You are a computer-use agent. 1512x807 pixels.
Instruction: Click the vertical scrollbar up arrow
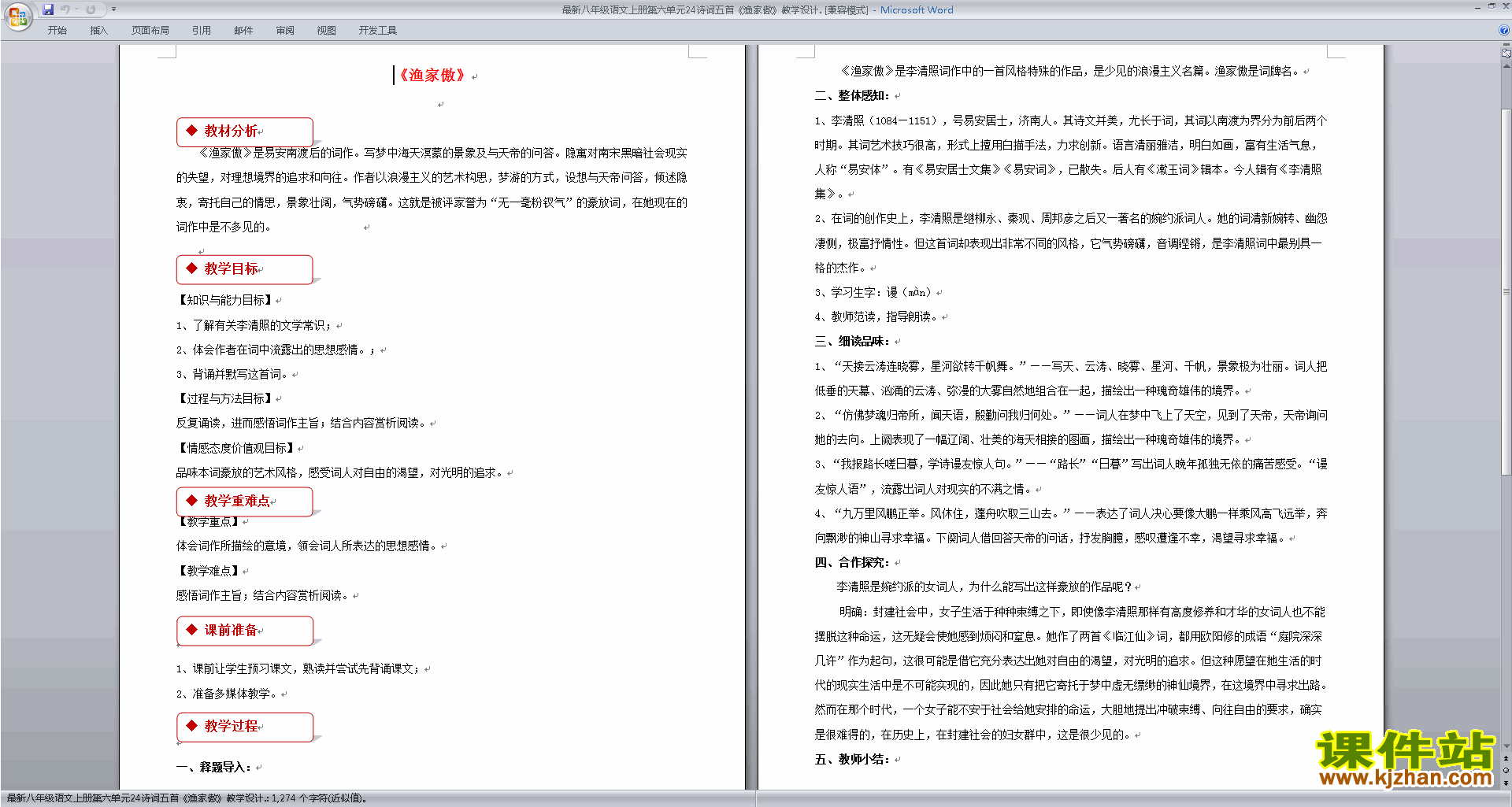[1506, 66]
